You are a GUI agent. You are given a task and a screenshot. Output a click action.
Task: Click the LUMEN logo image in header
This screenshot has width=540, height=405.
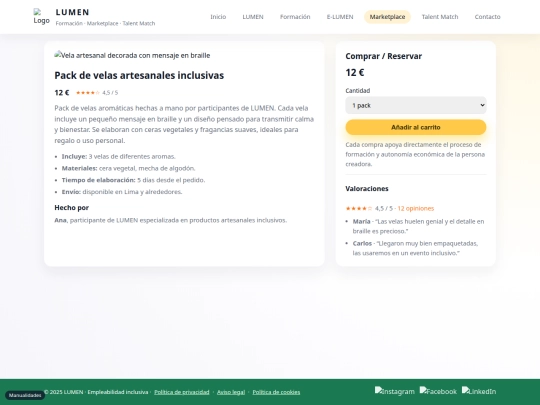[x=41, y=17]
